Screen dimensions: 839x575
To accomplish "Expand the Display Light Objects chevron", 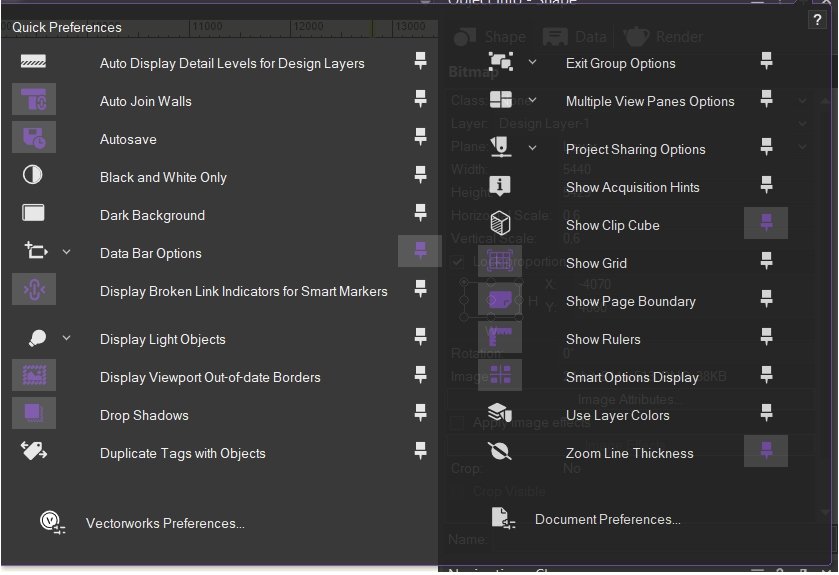I will coord(66,339).
